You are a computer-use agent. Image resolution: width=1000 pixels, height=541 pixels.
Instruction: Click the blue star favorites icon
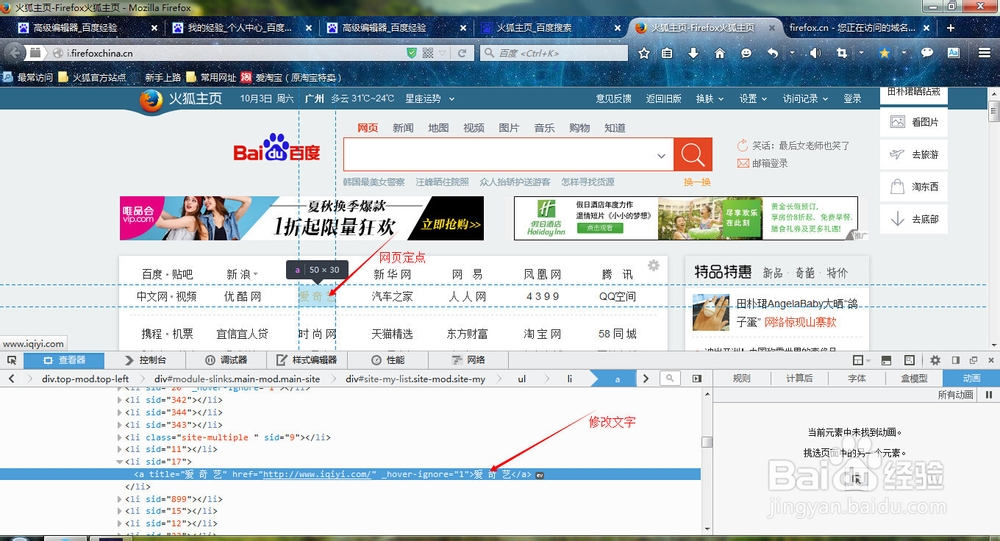click(x=884, y=53)
